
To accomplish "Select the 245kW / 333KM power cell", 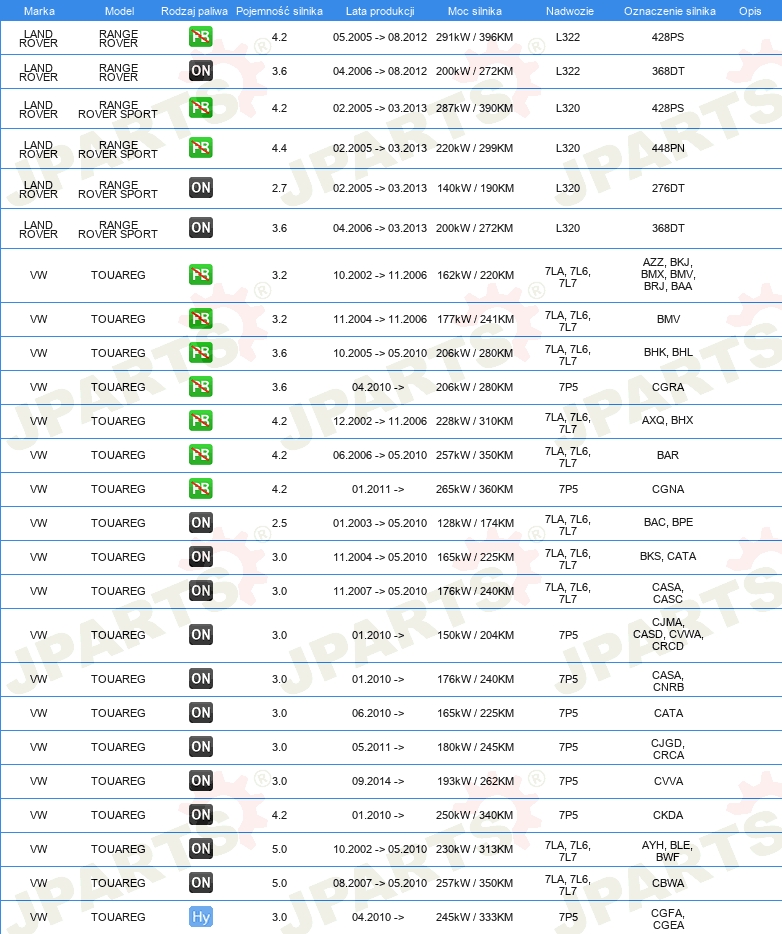I will [474, 916].
